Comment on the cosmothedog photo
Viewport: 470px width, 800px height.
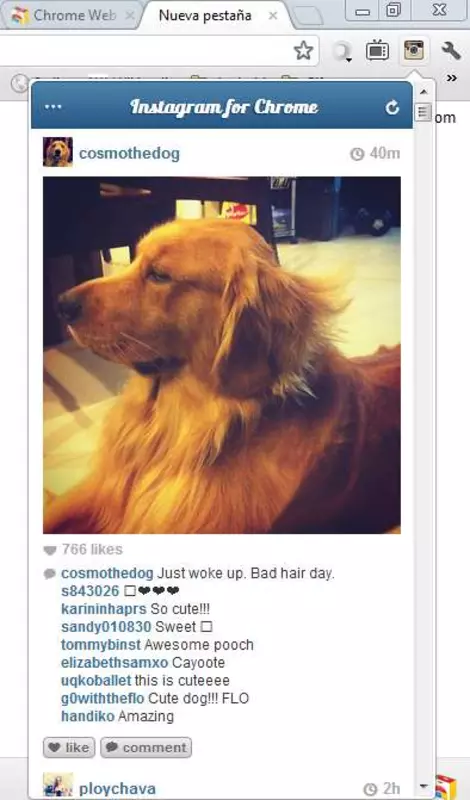tap(146, 747)
